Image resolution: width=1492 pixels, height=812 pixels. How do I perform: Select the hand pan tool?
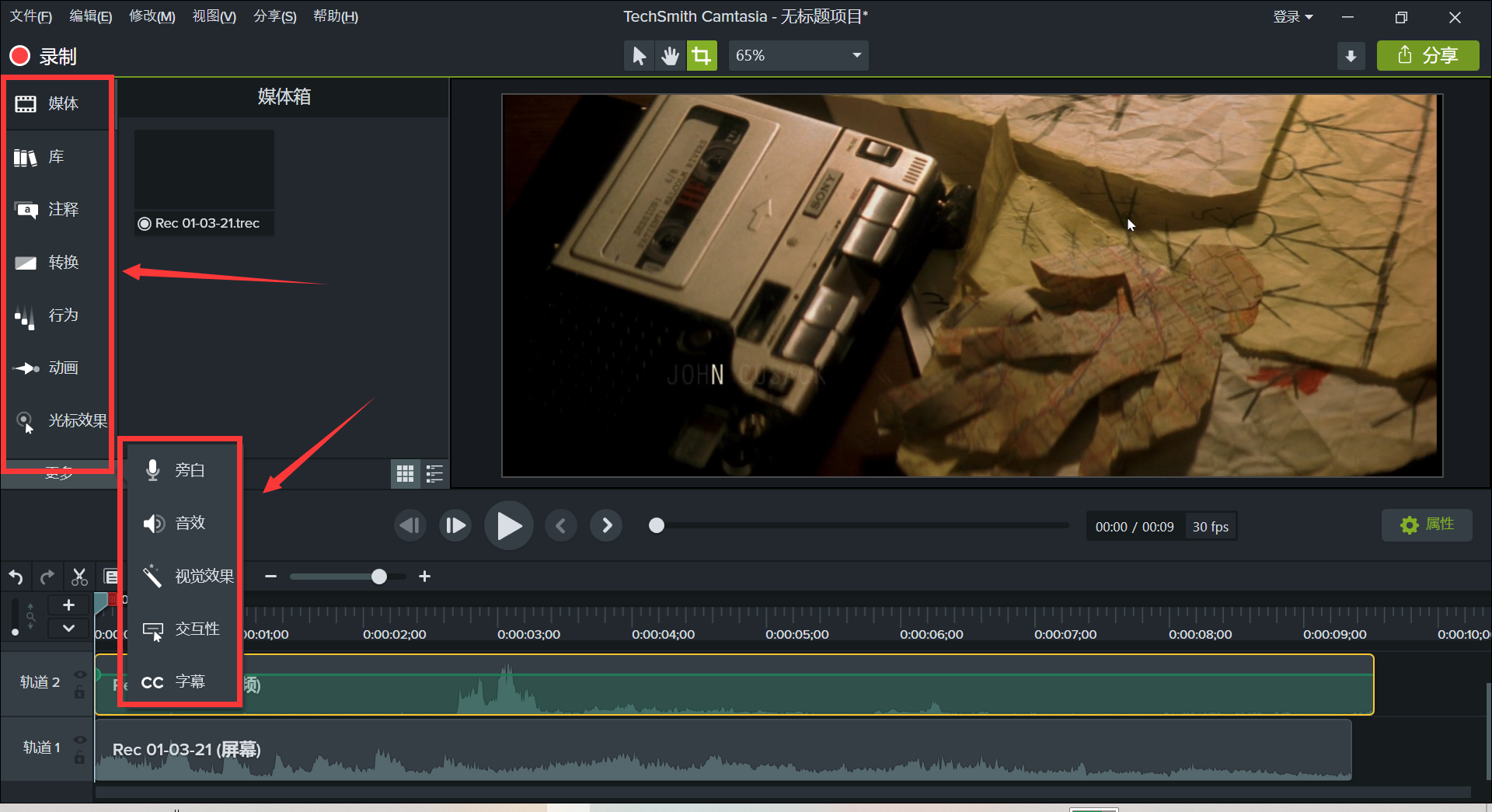pos(670,56)
